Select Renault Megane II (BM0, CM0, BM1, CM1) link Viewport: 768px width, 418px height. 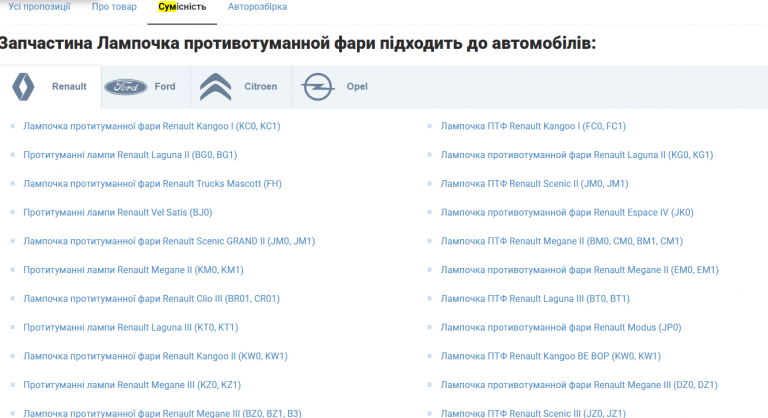coord(562,241)
